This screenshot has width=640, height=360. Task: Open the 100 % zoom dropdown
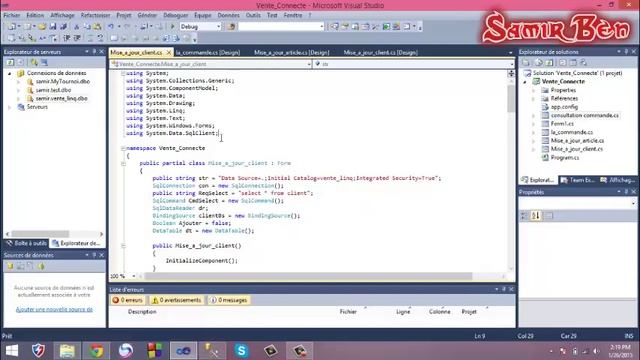(x=133, y=276)
